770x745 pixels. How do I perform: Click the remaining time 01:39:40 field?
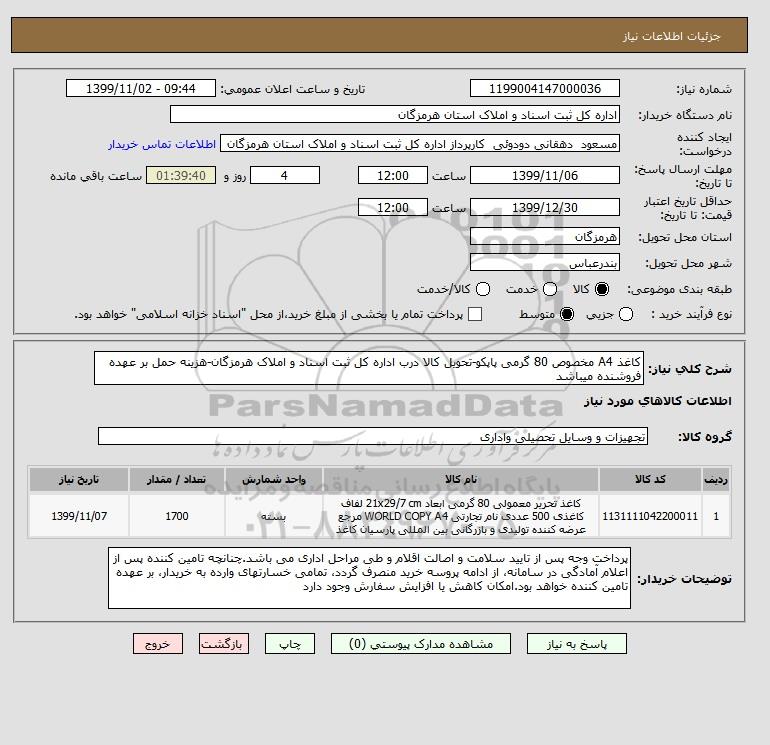181,175
